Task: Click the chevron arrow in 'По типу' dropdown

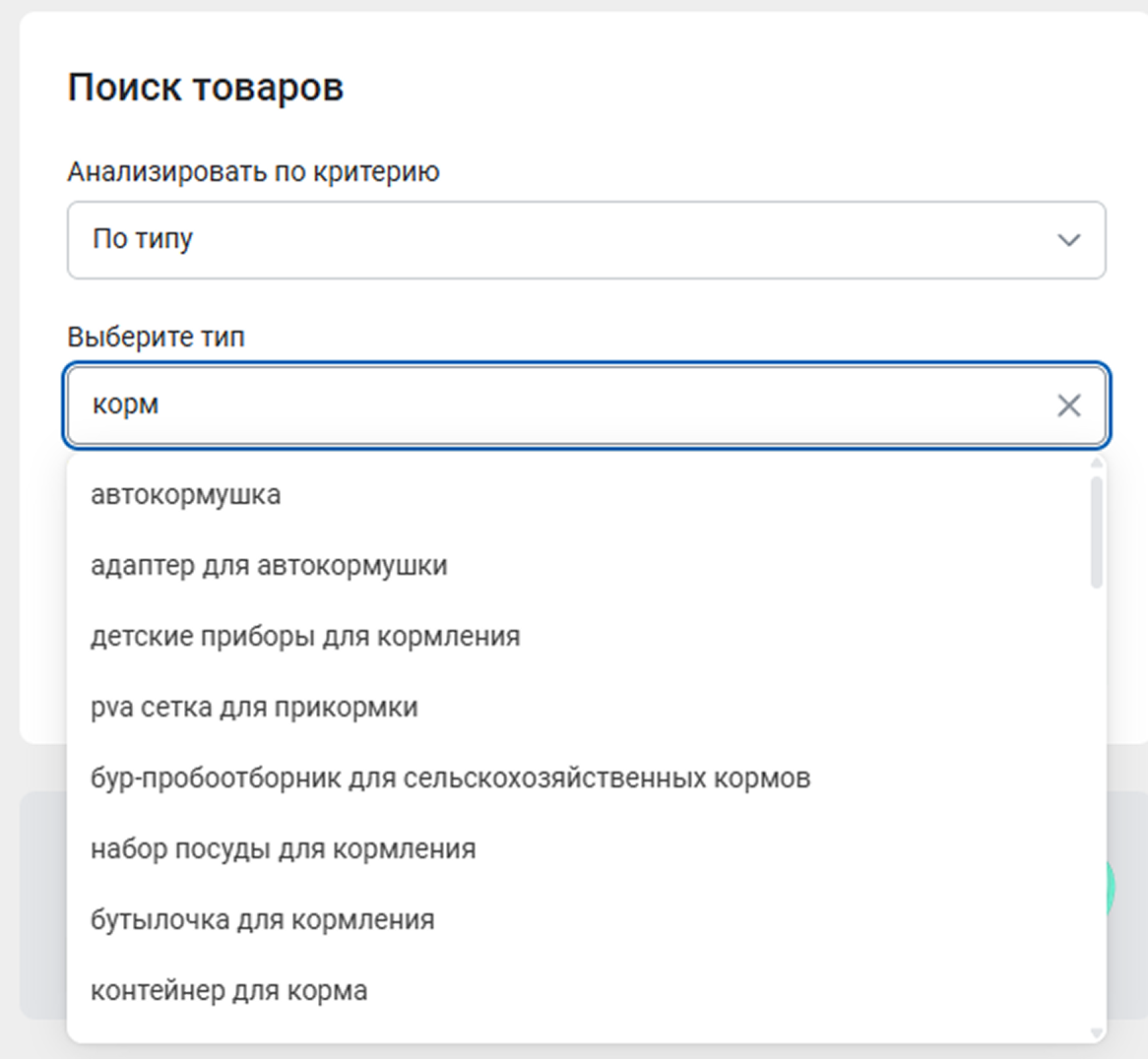Action: point(1068,240)
